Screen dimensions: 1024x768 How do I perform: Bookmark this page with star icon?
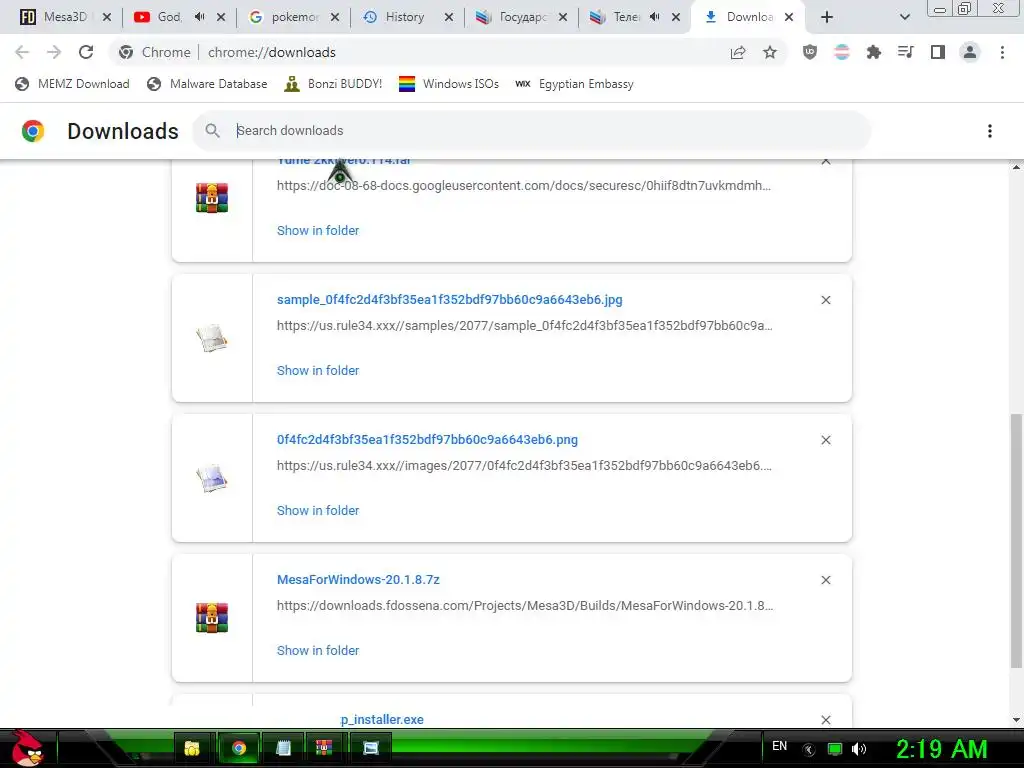pyautogui.click(x=770, y=53)
